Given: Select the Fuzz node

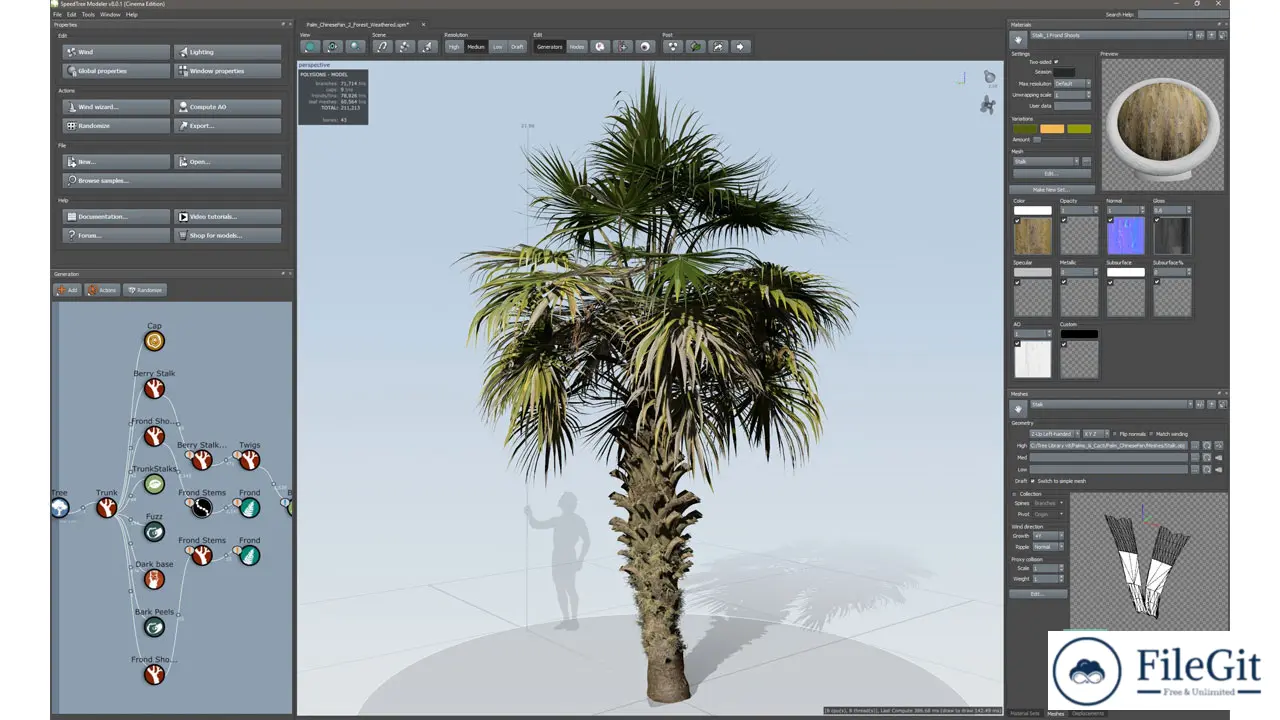Looking at the screenshot, I should [x=154, y=532].
